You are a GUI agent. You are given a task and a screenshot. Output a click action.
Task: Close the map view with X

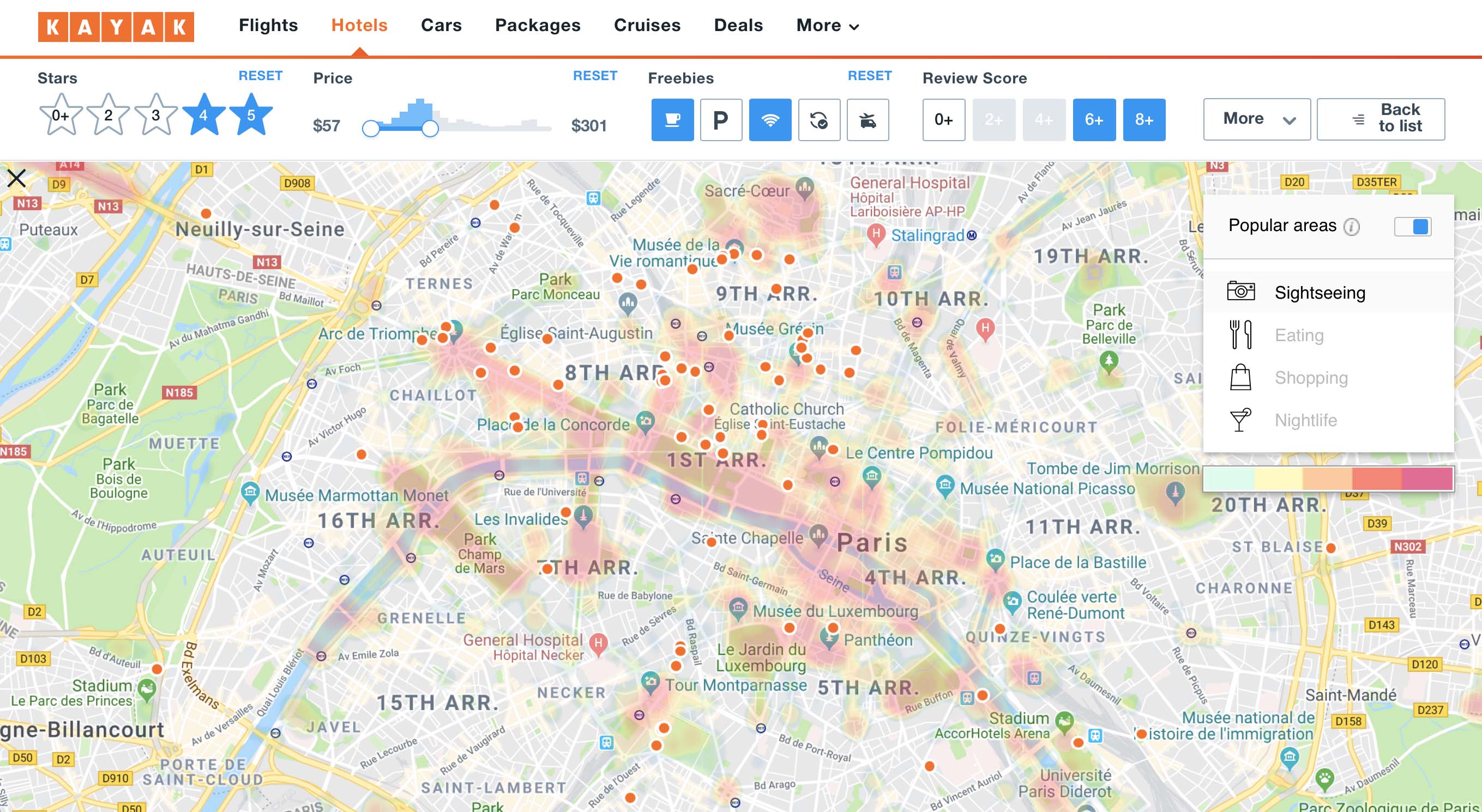17,178
